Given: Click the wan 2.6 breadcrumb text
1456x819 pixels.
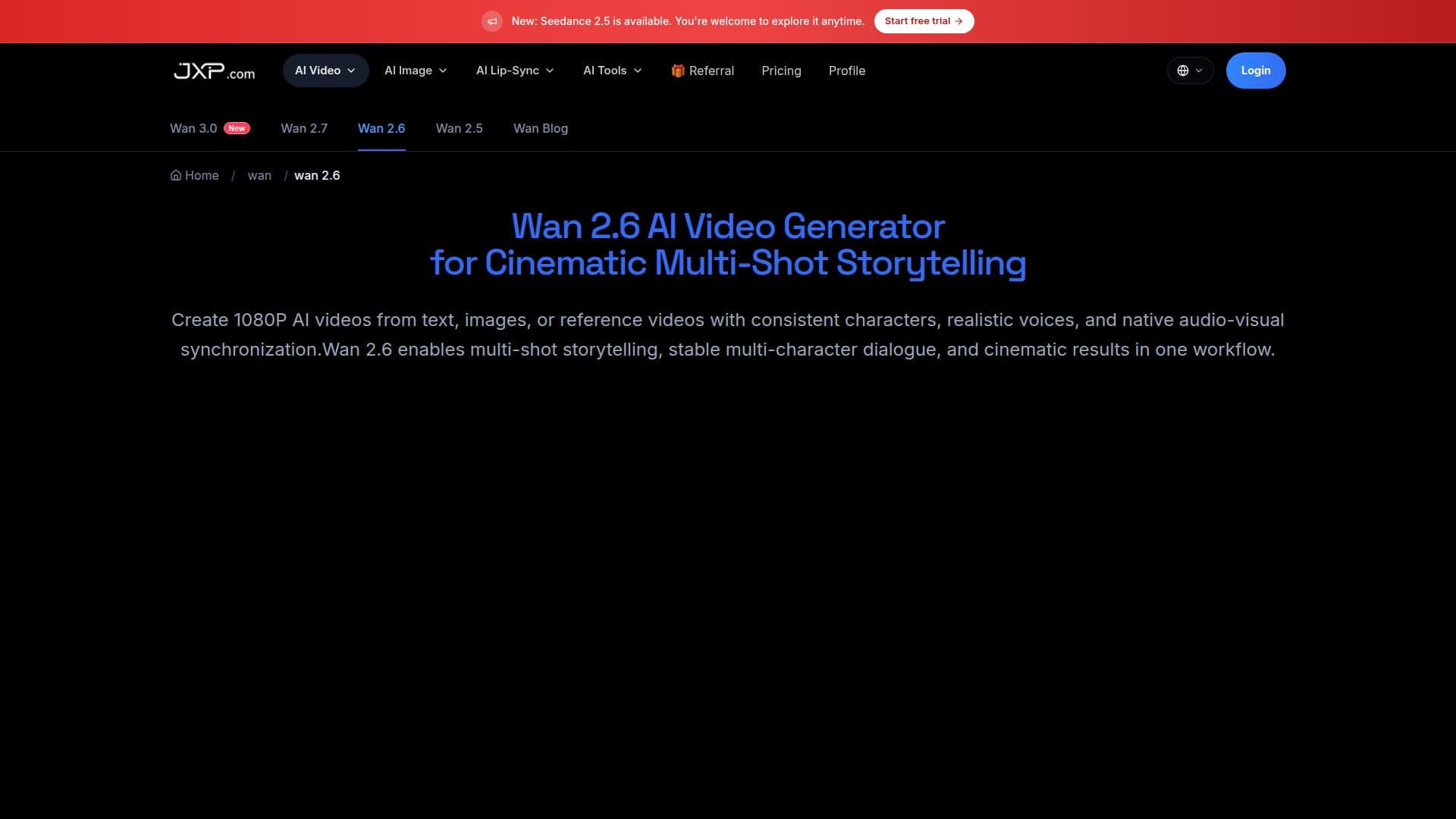Looking at the screenshot, I should (x=317, y=175).
